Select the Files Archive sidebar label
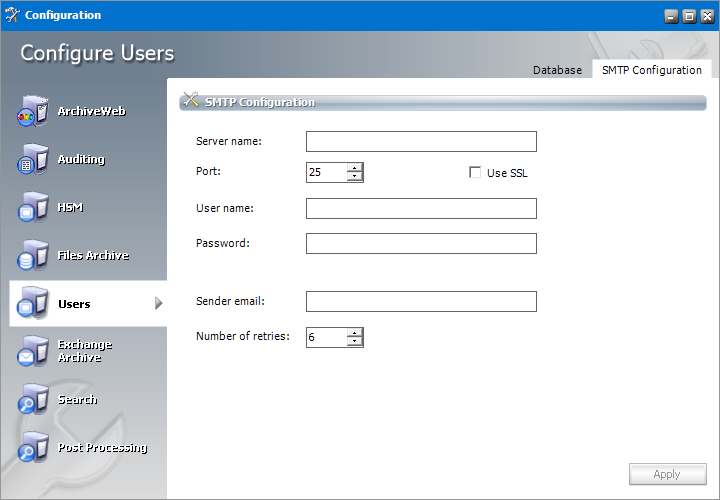This screenshot has height=500, width=720. [93, 255]
